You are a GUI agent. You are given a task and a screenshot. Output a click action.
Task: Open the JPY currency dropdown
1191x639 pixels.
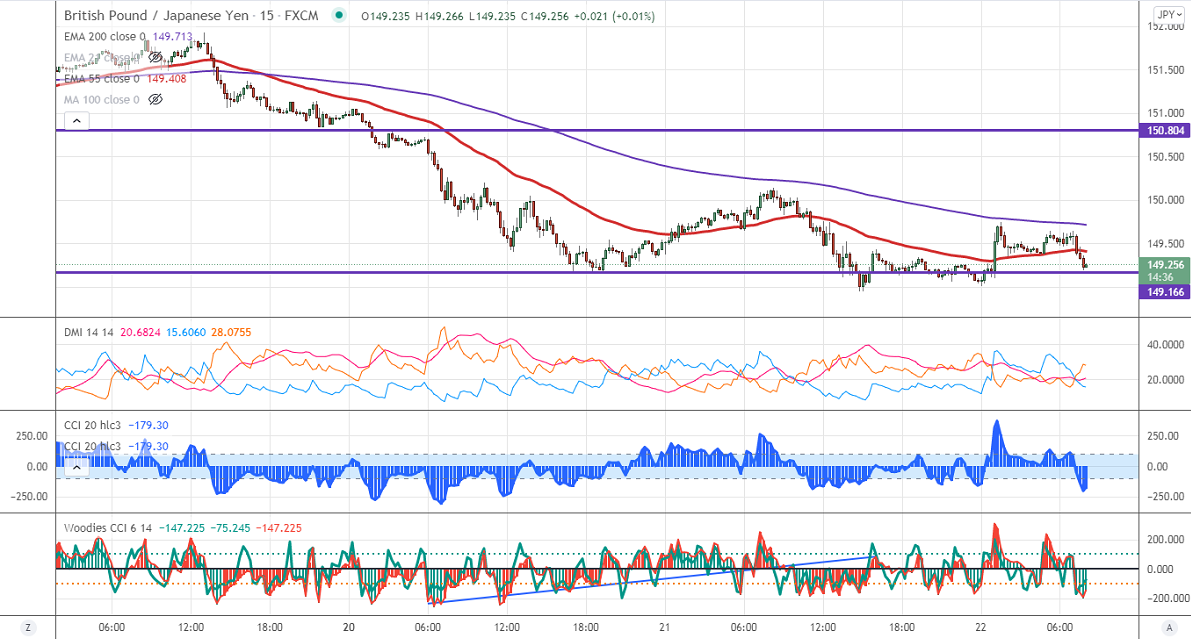tap(1167, 14)
